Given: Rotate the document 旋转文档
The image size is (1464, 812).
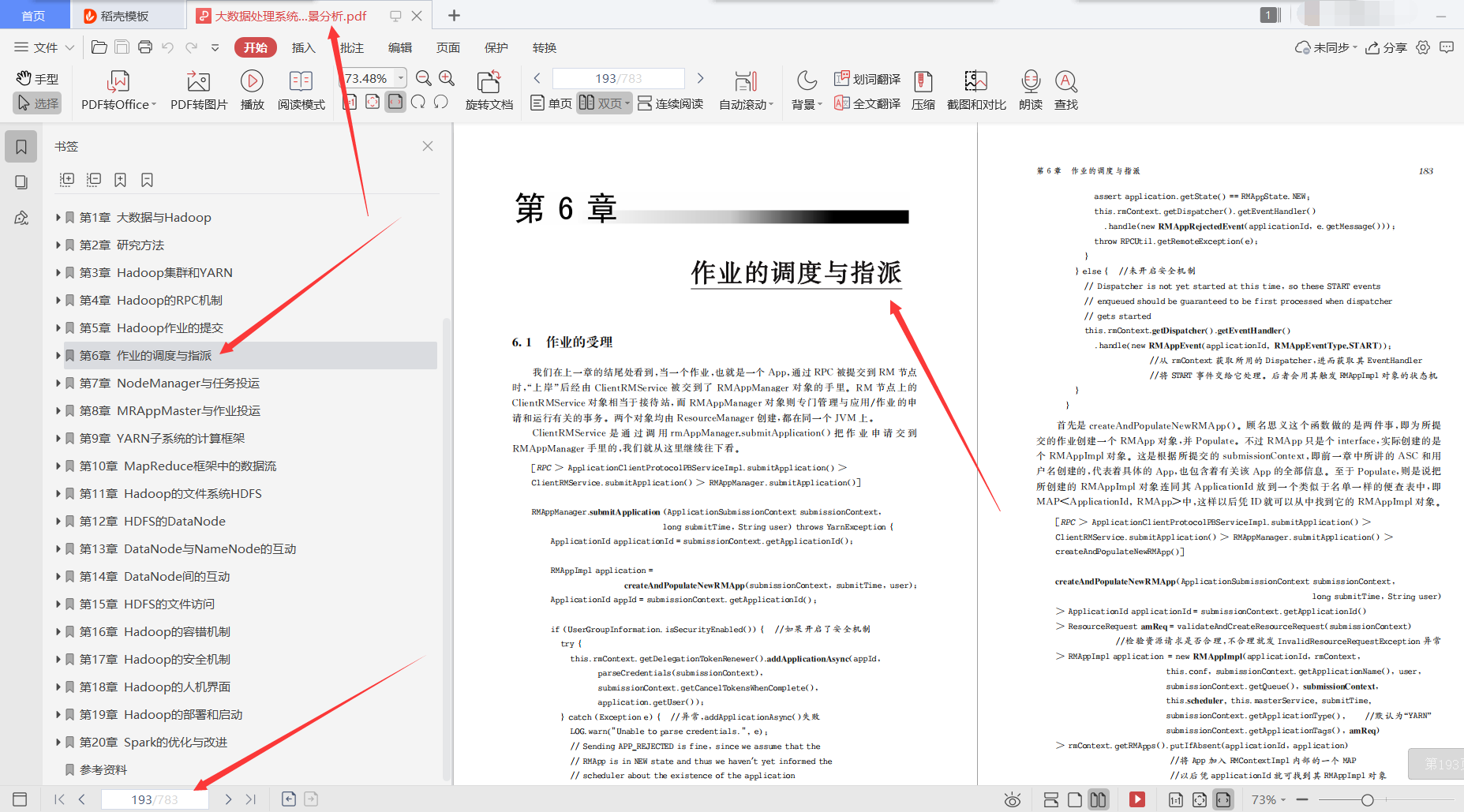Looking at the screenshot, I should [489, 91].
